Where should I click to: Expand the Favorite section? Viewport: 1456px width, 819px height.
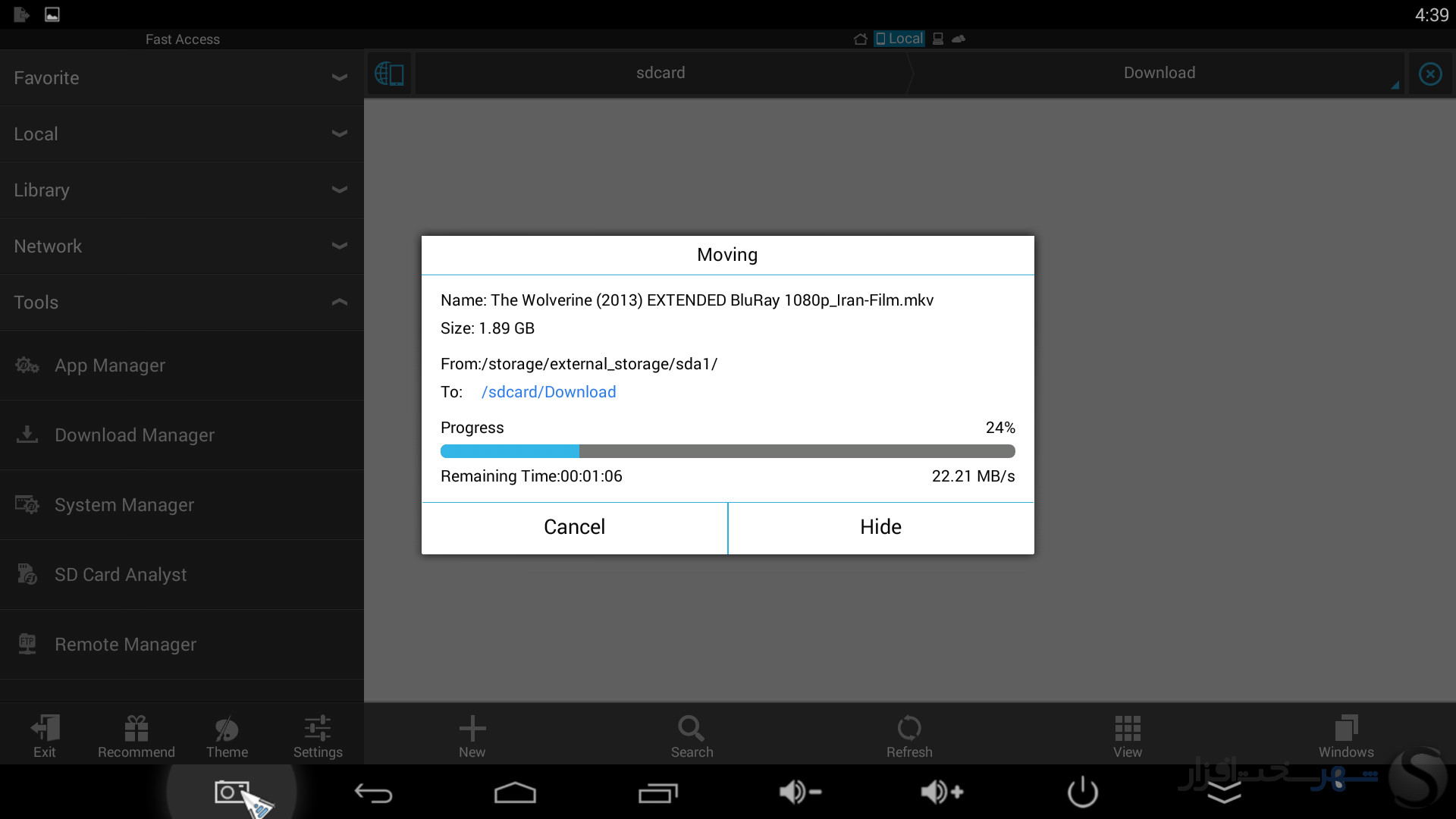[x=182, y=77]
